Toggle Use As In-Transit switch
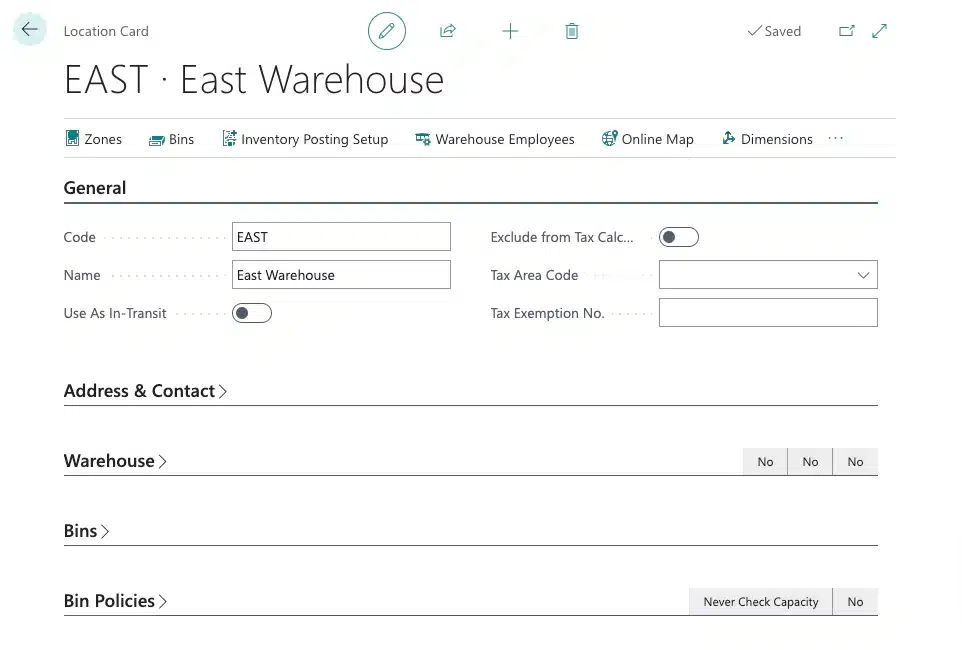This screenshot has height=650, width=962. 252,313
